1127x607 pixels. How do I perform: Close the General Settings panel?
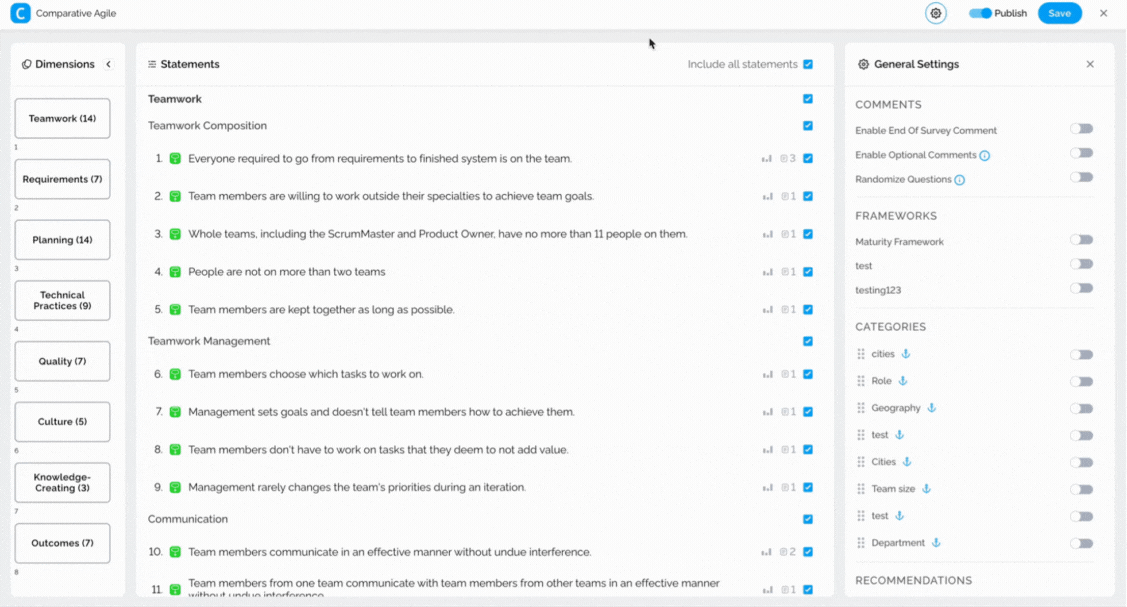[1090, 65]
